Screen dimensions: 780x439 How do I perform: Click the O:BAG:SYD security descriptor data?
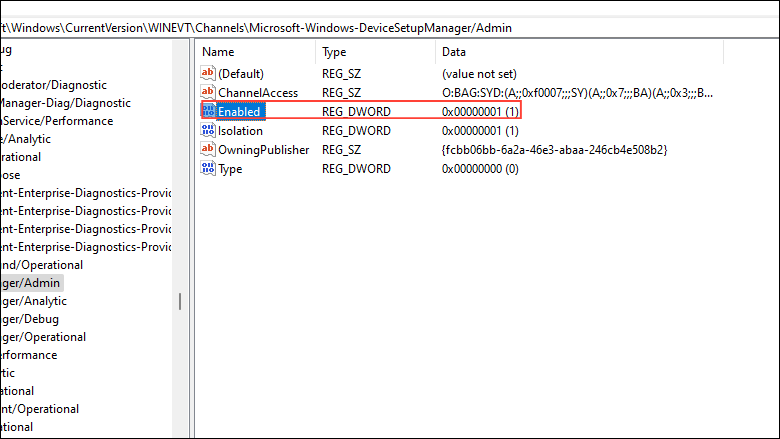(577, 93)
